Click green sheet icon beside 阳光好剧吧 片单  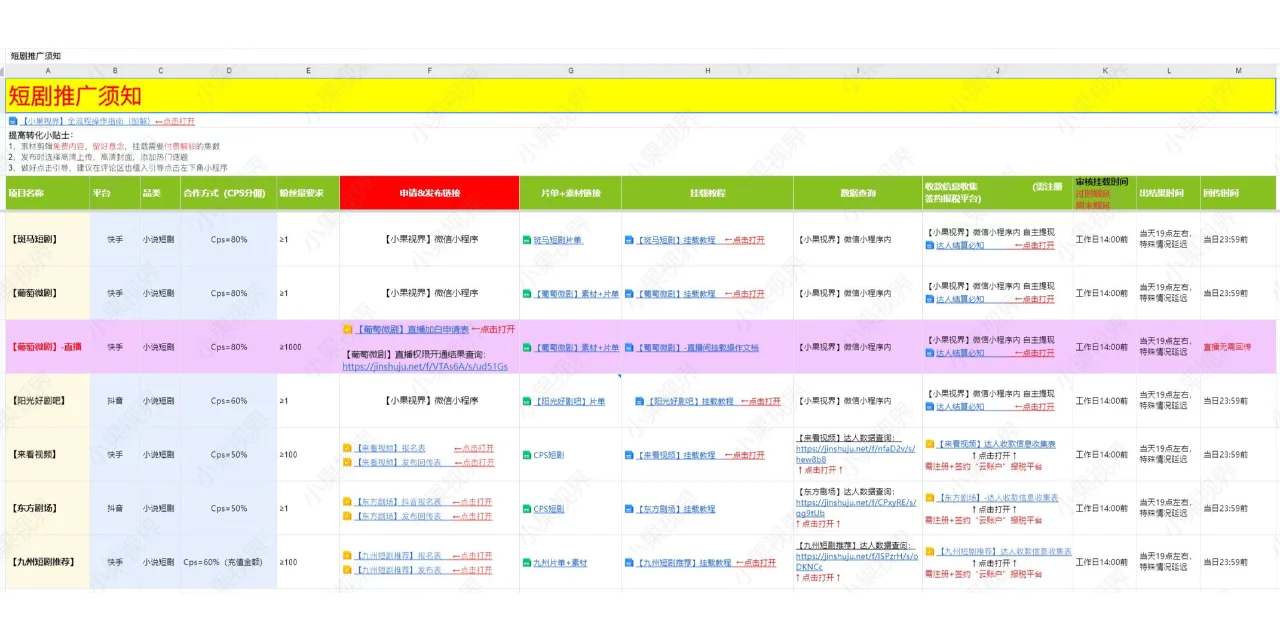(526, 401)
